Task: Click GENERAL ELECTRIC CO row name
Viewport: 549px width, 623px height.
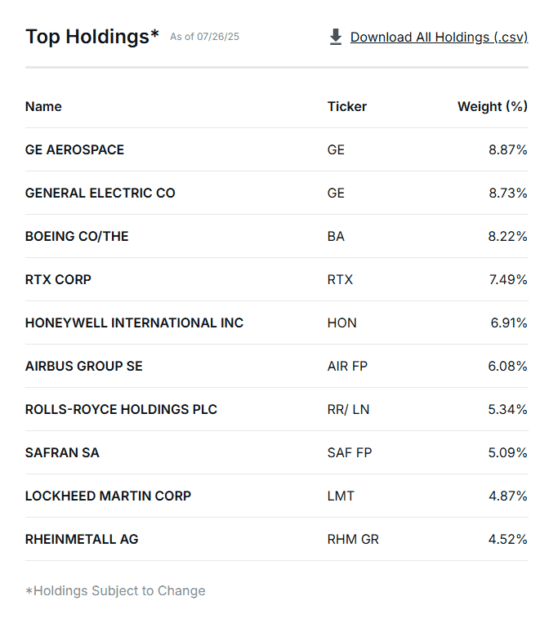Action: point(100,193)
